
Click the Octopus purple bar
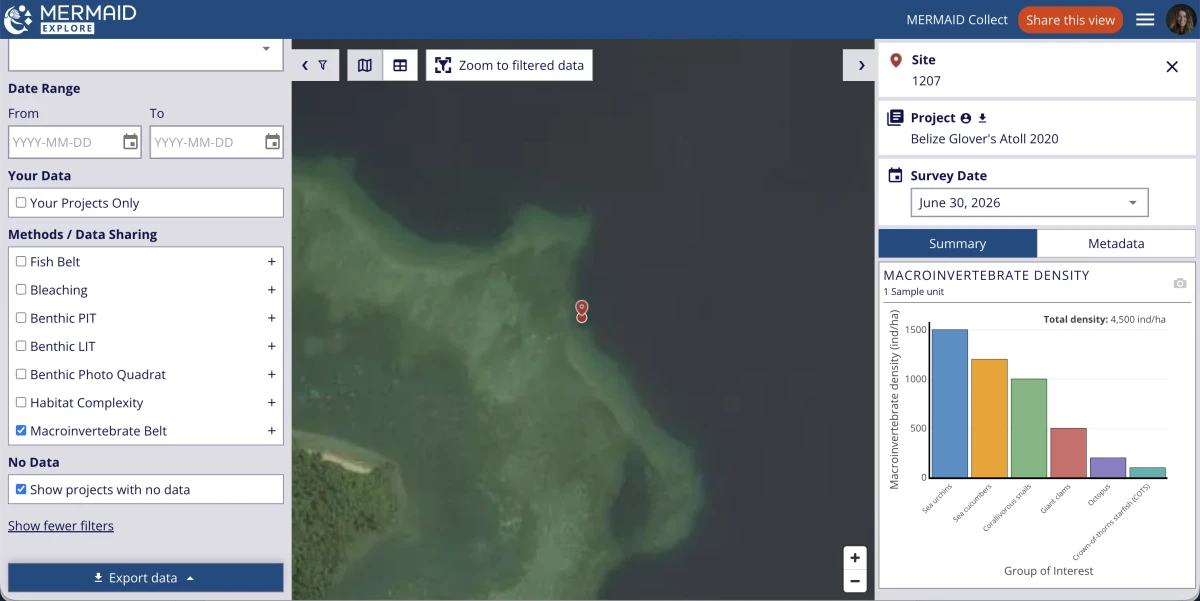point(1108,467)
